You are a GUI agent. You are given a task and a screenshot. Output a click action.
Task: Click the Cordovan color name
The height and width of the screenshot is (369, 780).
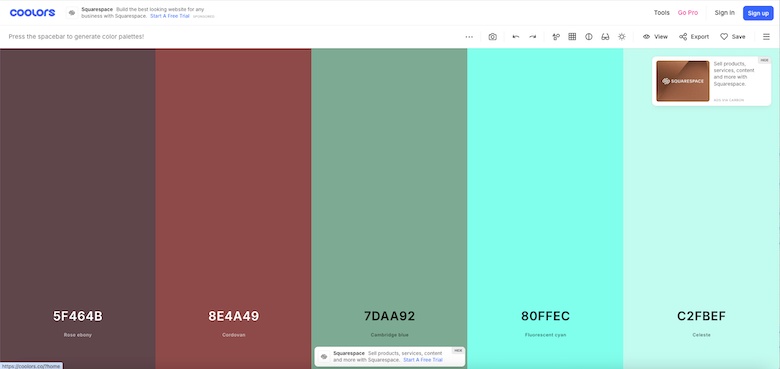click(234, 335)
